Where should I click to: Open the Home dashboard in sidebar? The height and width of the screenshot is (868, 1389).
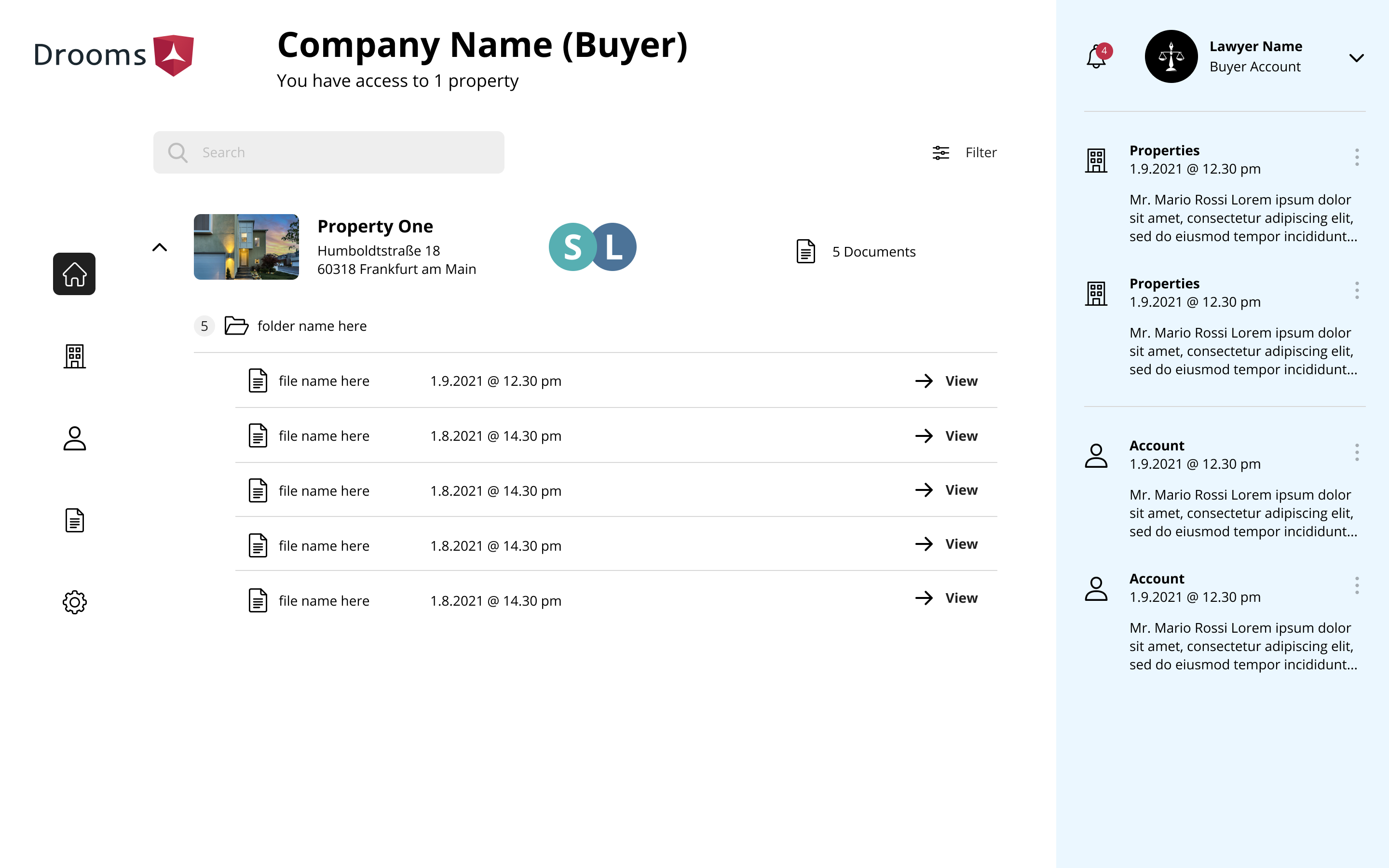(x=74, y=274)
